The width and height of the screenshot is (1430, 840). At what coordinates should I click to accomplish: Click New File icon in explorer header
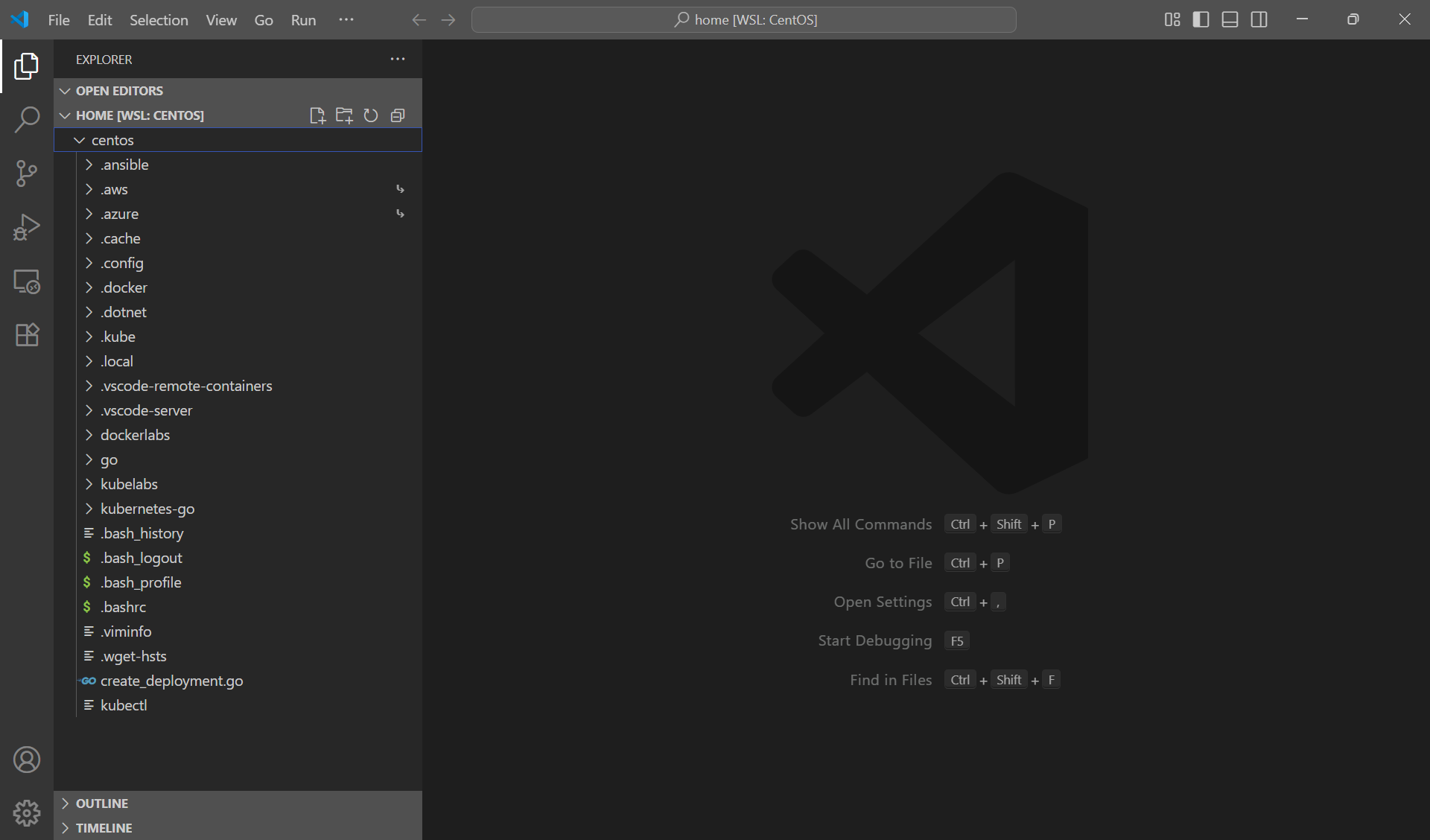click(x=318, y=115)
